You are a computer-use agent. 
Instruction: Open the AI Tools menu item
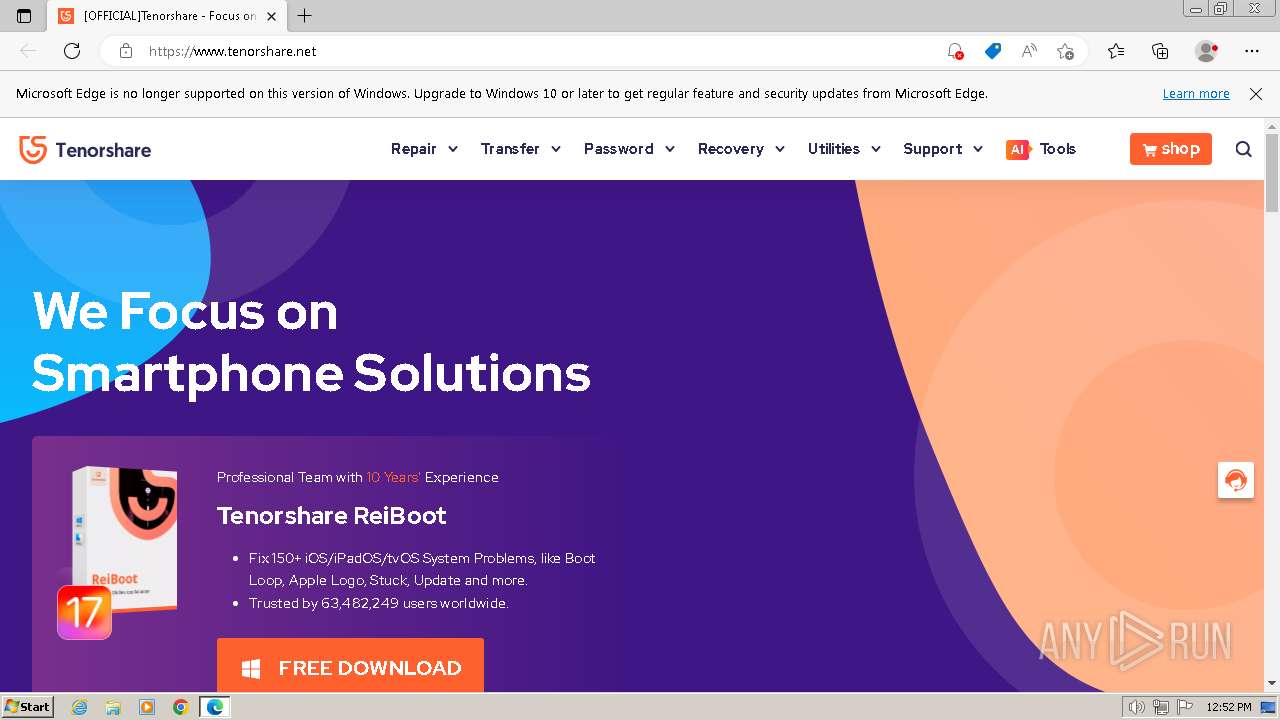click(x=1041, y=149)
